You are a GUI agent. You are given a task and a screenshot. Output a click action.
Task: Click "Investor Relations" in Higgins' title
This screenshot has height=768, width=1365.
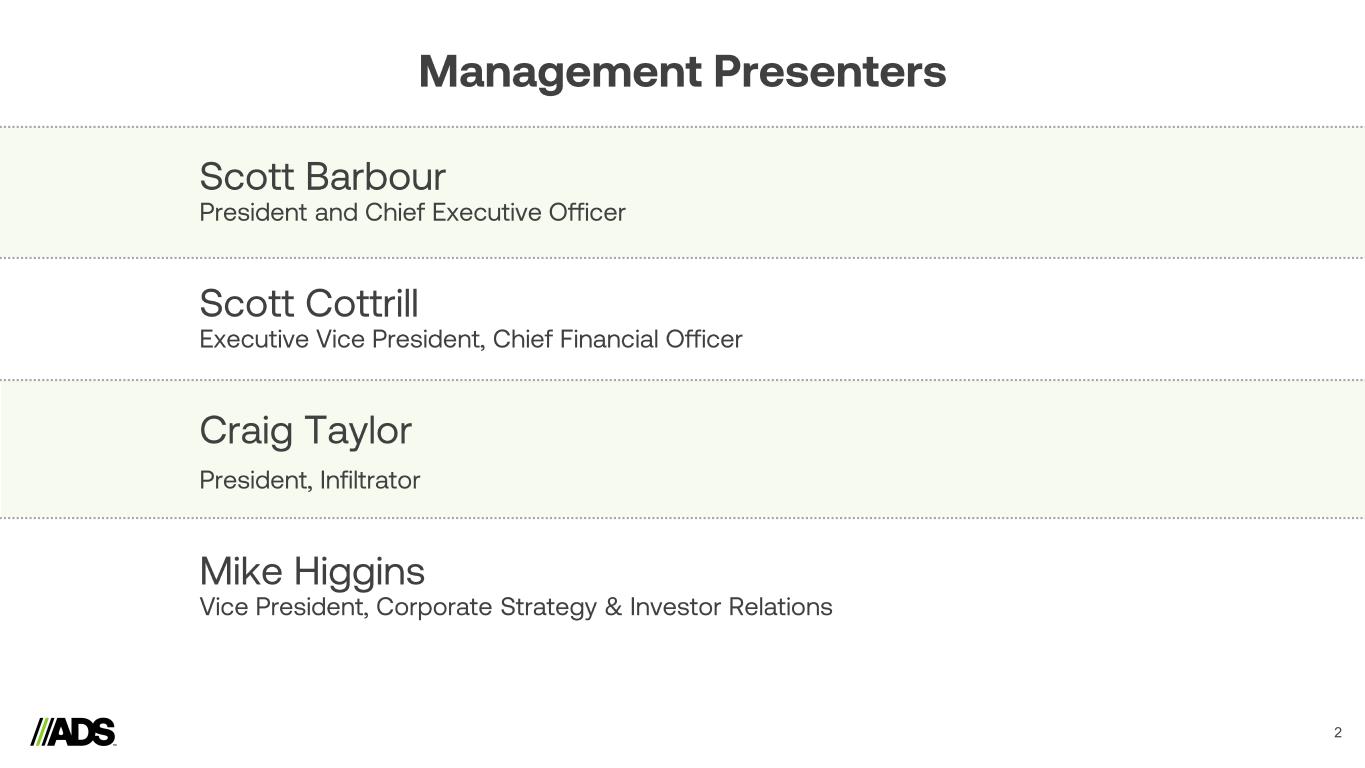click(x=731, y=608)
